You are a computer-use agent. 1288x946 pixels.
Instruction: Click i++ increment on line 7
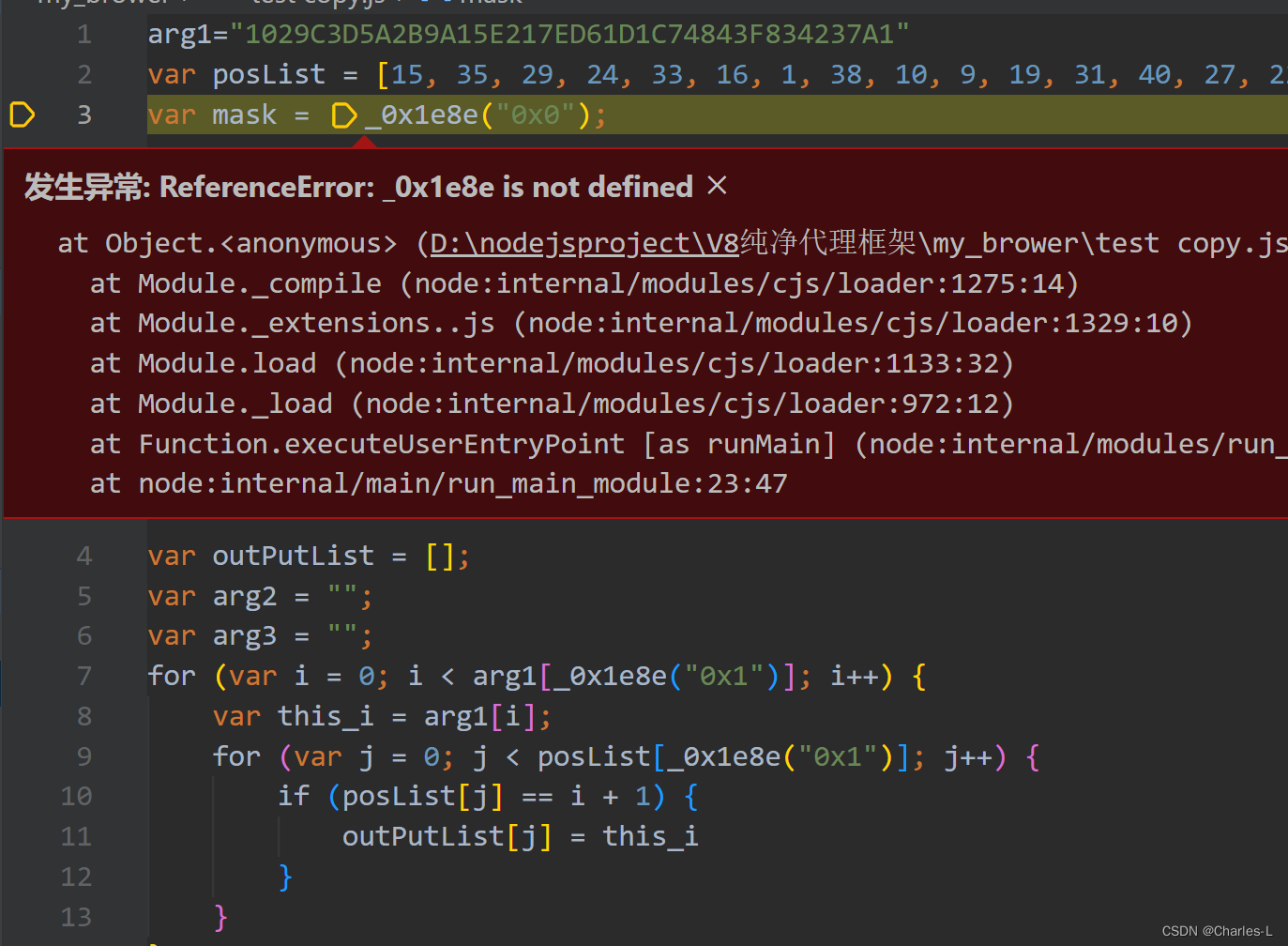[855, 676]
